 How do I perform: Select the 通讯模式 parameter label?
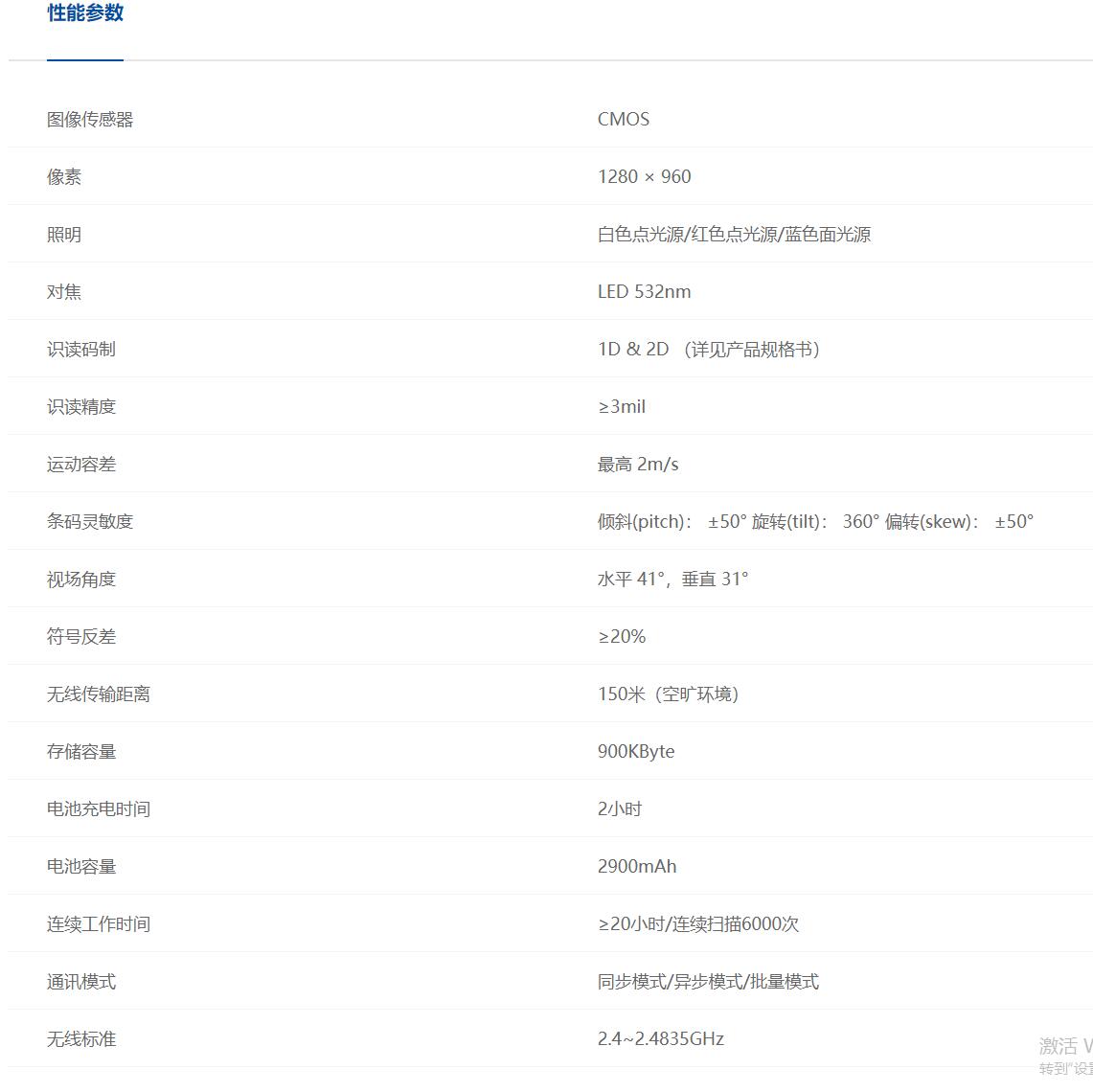[80, 981]
